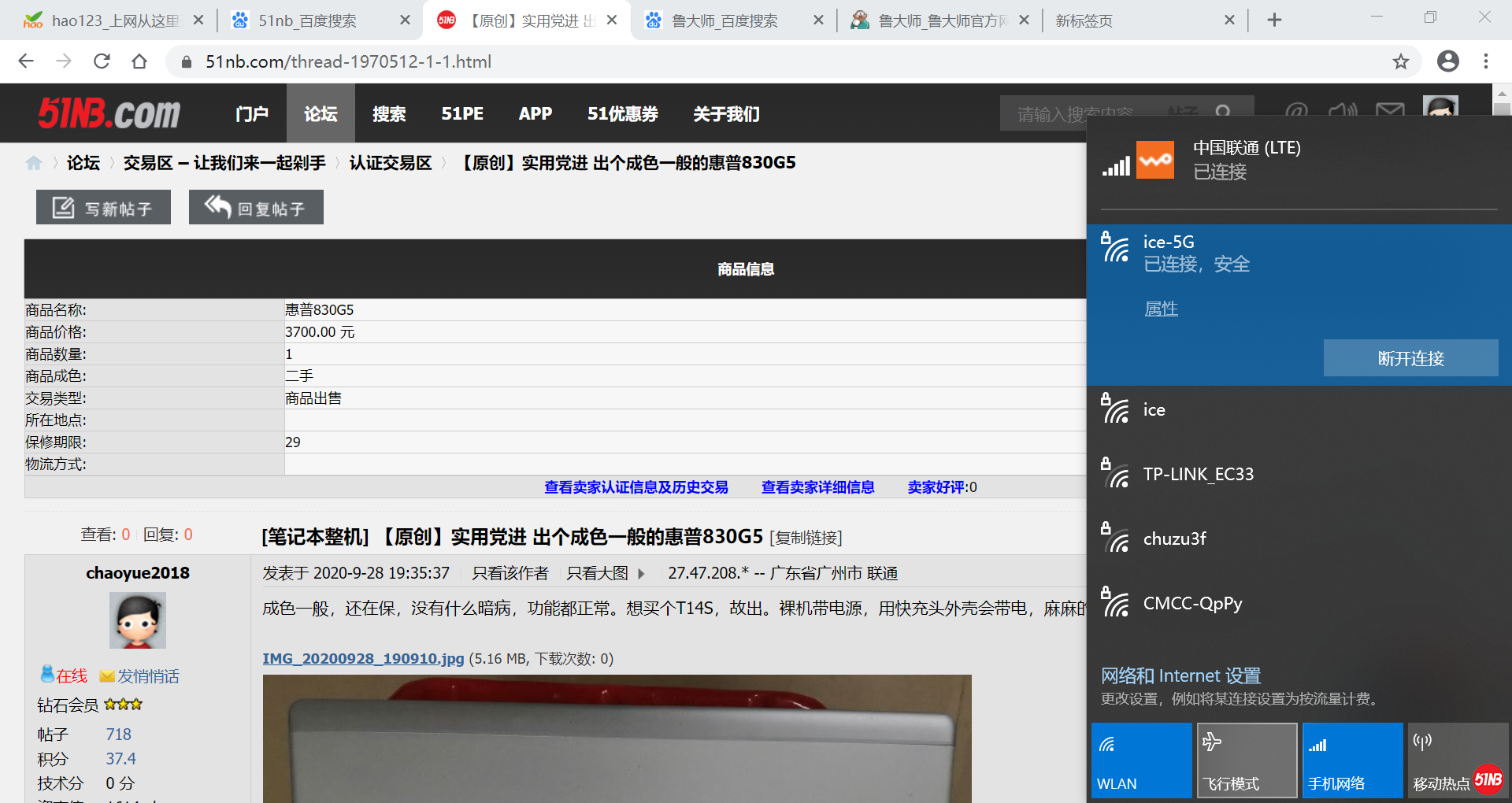Click the 51NB.com site logo
Viewport: 1512px width, 803px height.
click(109, 113)
